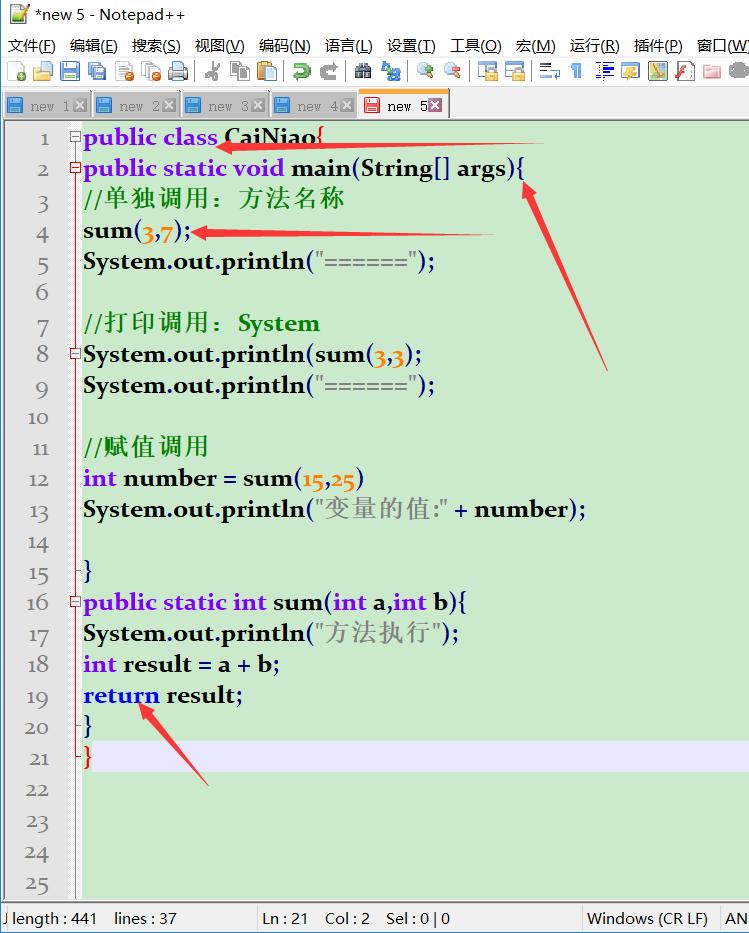This screenshot has width=749, height=933.
Task: Open the Replace dialog icon
Action: (391, 71)
